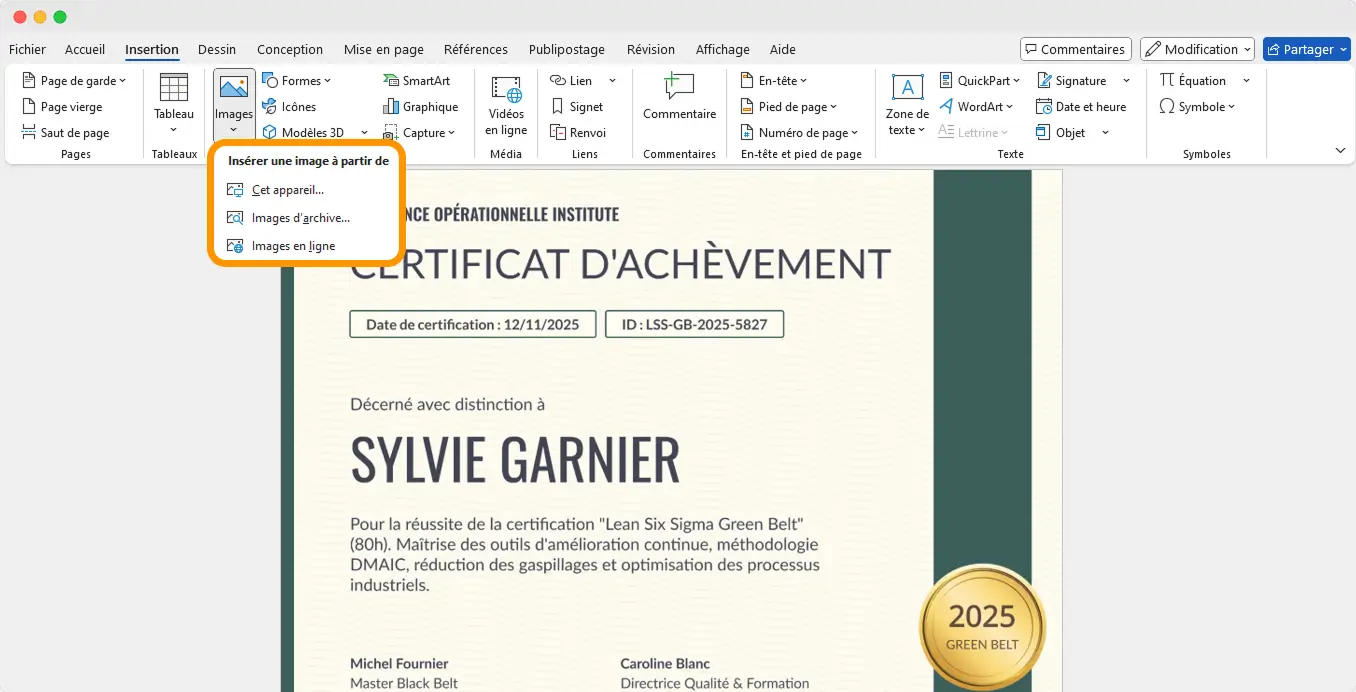Image resolution: width=1356 pixels, height=692 pixels.
Task: Click the Partager button
Action: tap(1307, 49)
